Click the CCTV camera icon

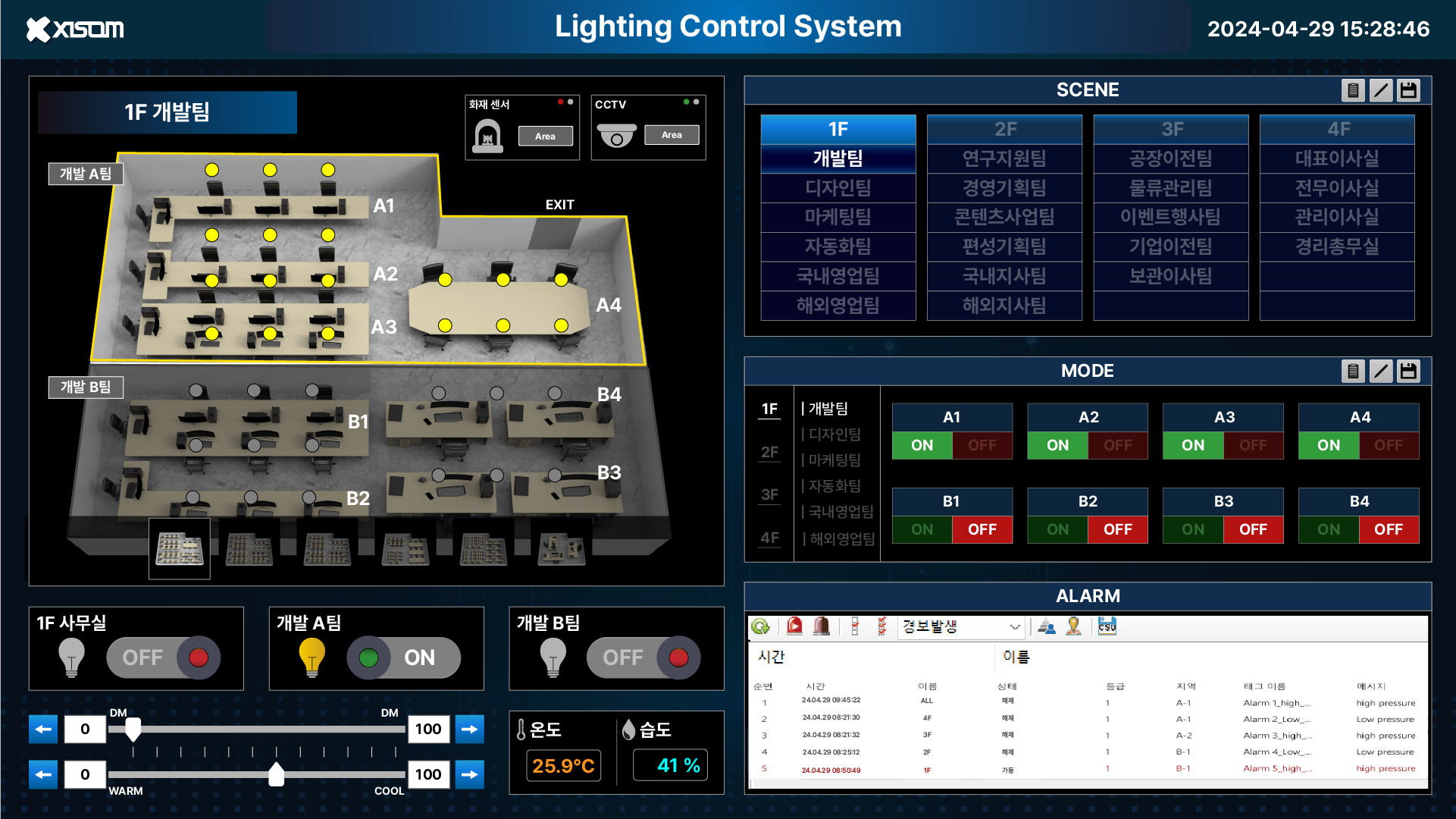[x=617, y=135]
